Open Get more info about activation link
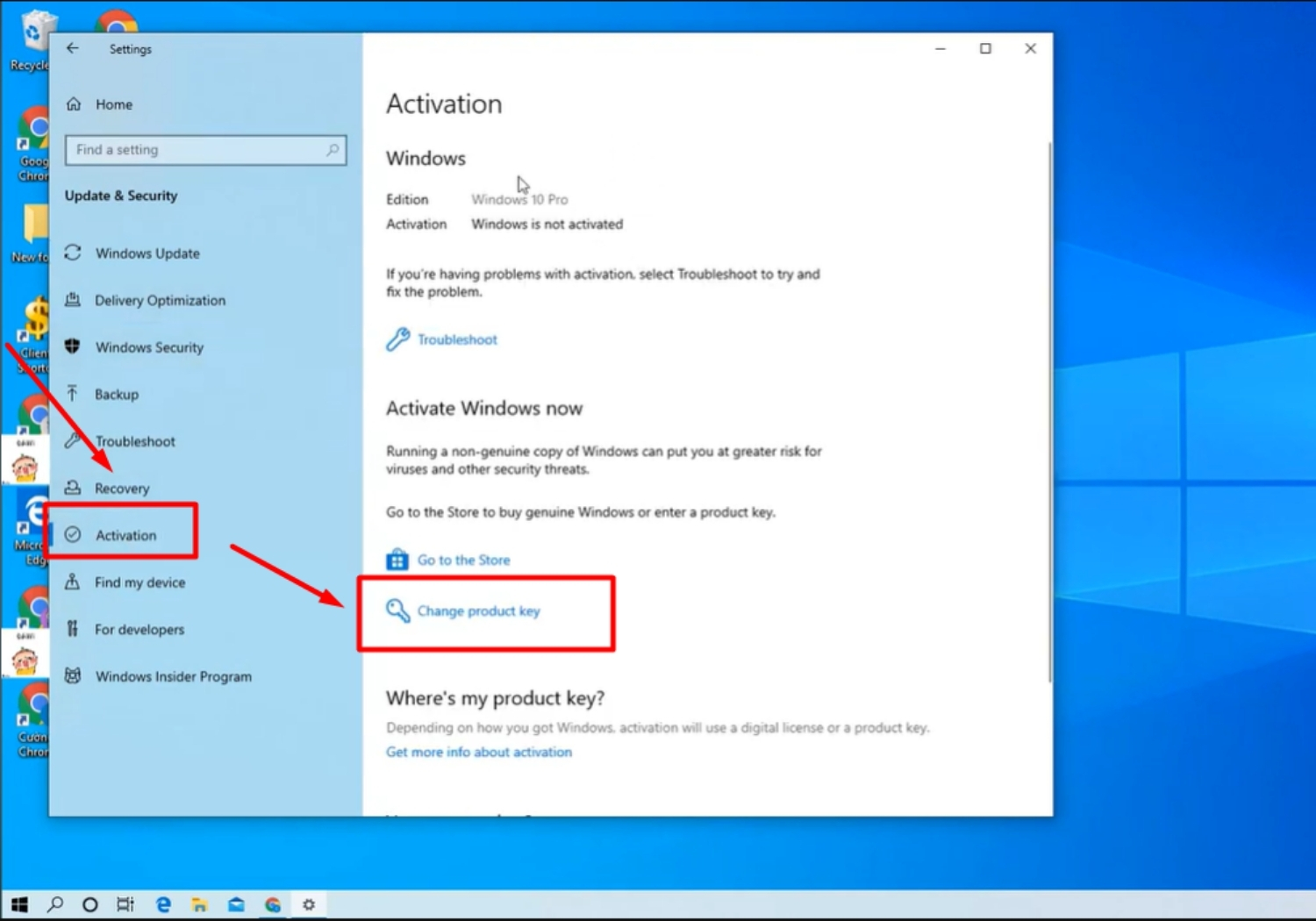This screenshot has height=921, width=1316. (479, 753)
